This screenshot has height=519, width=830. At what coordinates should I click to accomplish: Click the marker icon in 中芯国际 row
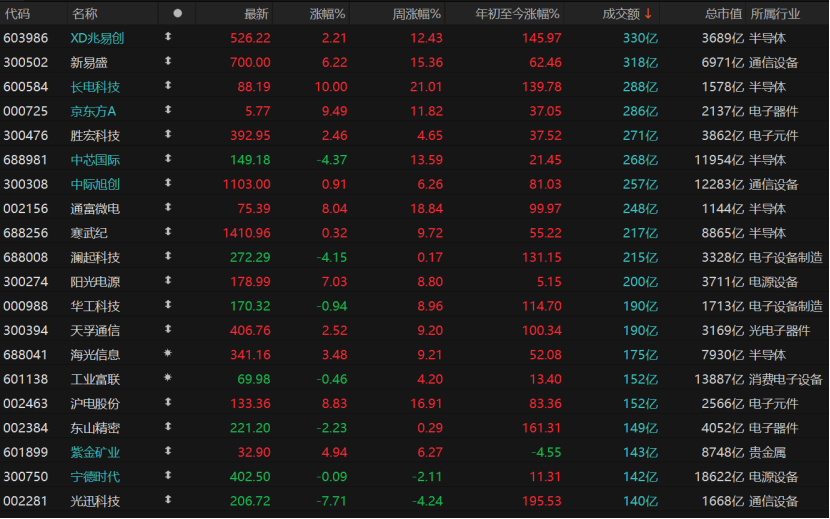tap(168, 158)
